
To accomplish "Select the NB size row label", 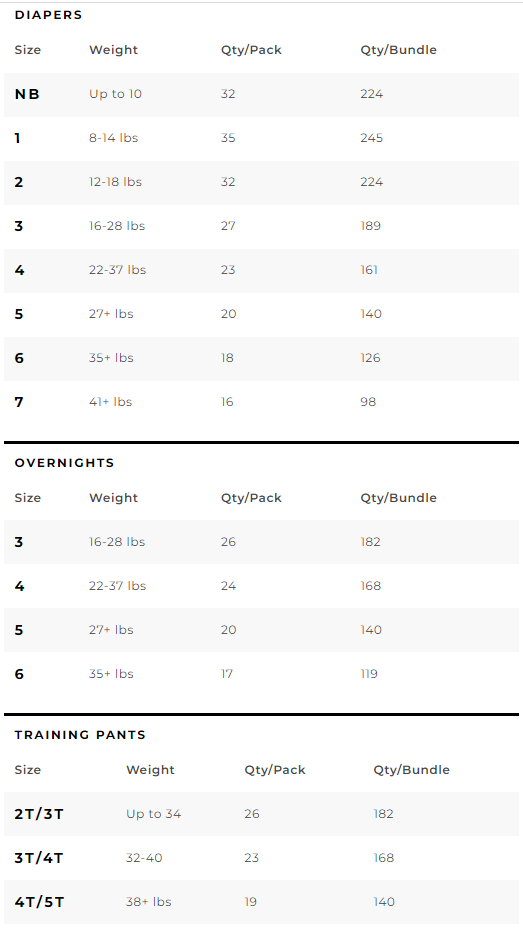I will (27, 94).
